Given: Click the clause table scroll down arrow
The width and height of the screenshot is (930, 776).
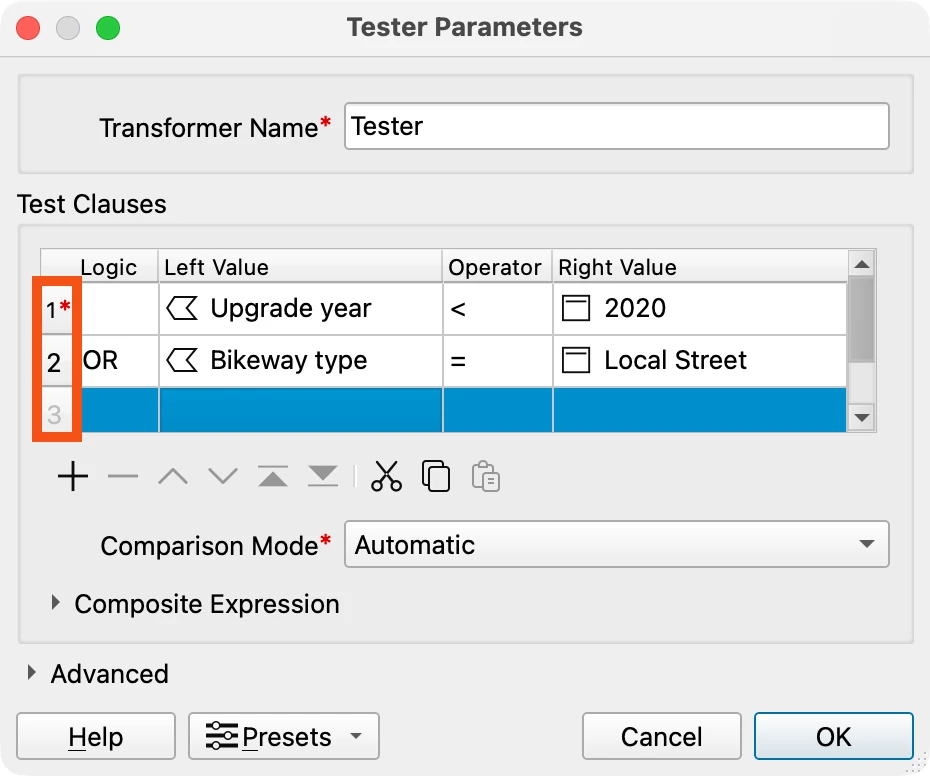Looking at the screenshot, I should tap(862, 418).
